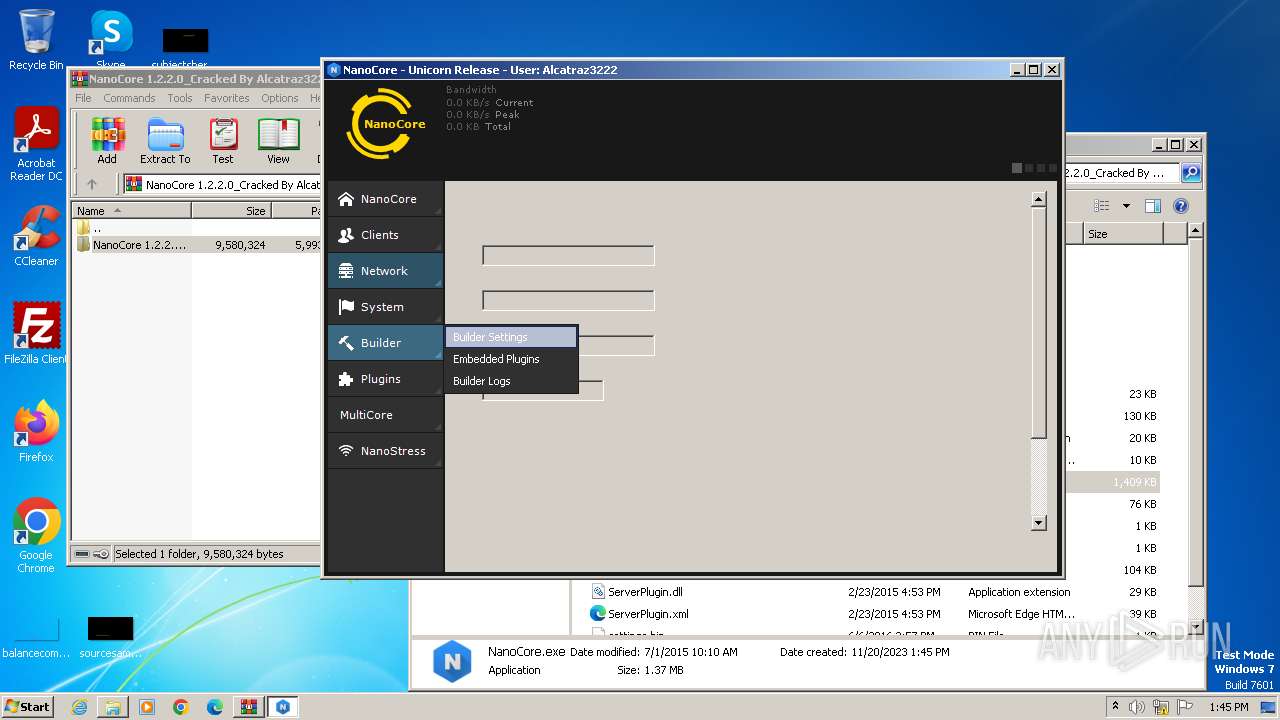
Task: Select ServerPlugin.dll file in Explorer
Action: point(636,592)
